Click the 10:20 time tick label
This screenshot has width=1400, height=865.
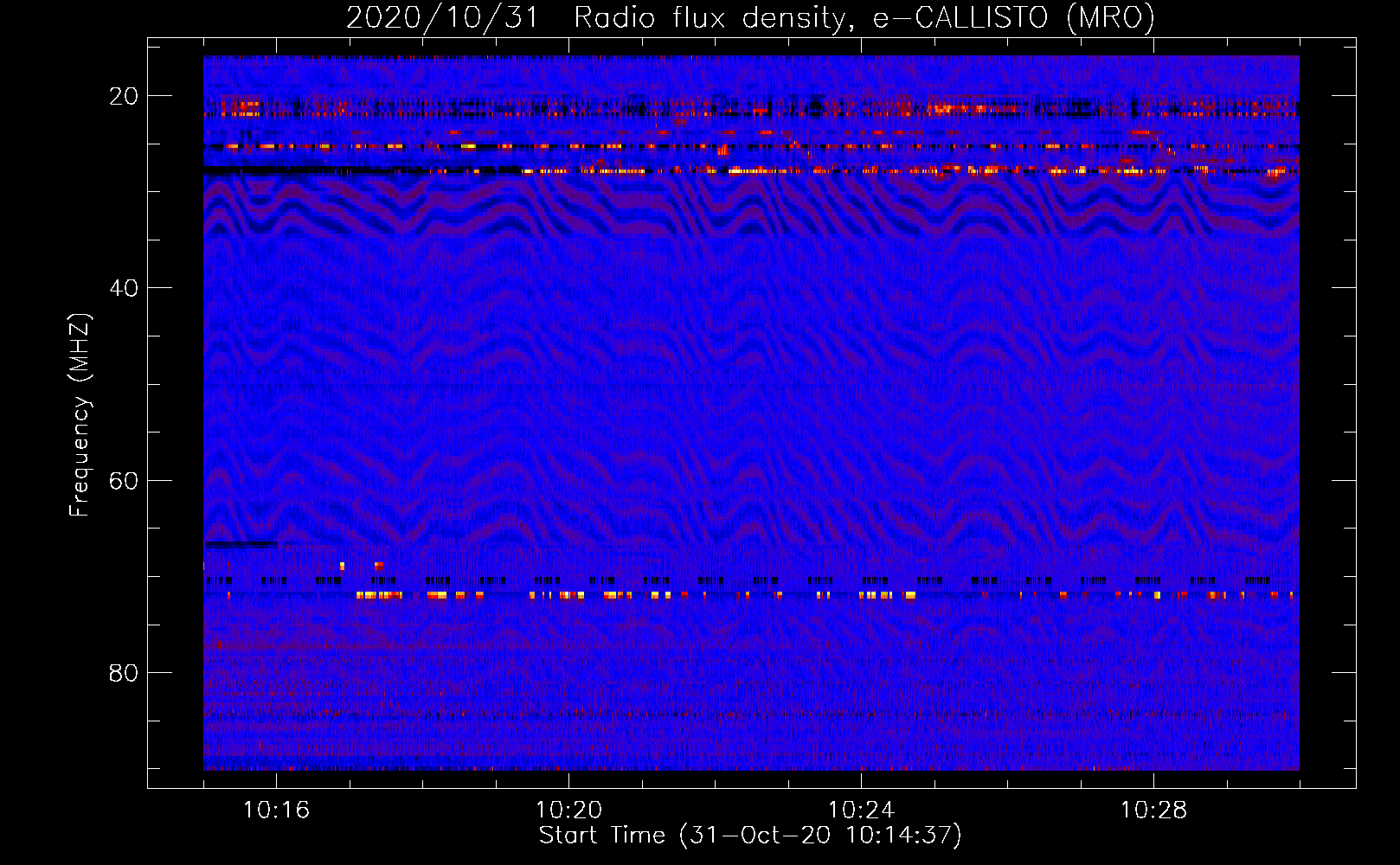point(568,811)
